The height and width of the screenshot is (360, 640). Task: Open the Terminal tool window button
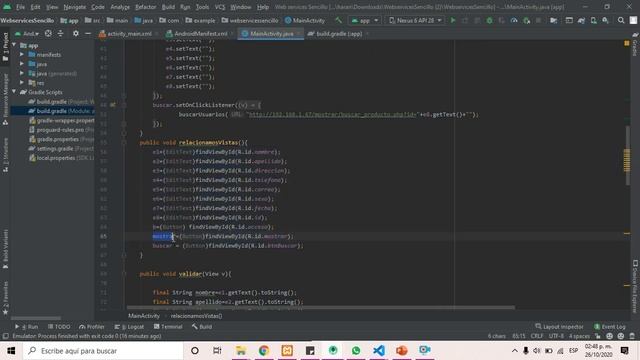(168, 327)
